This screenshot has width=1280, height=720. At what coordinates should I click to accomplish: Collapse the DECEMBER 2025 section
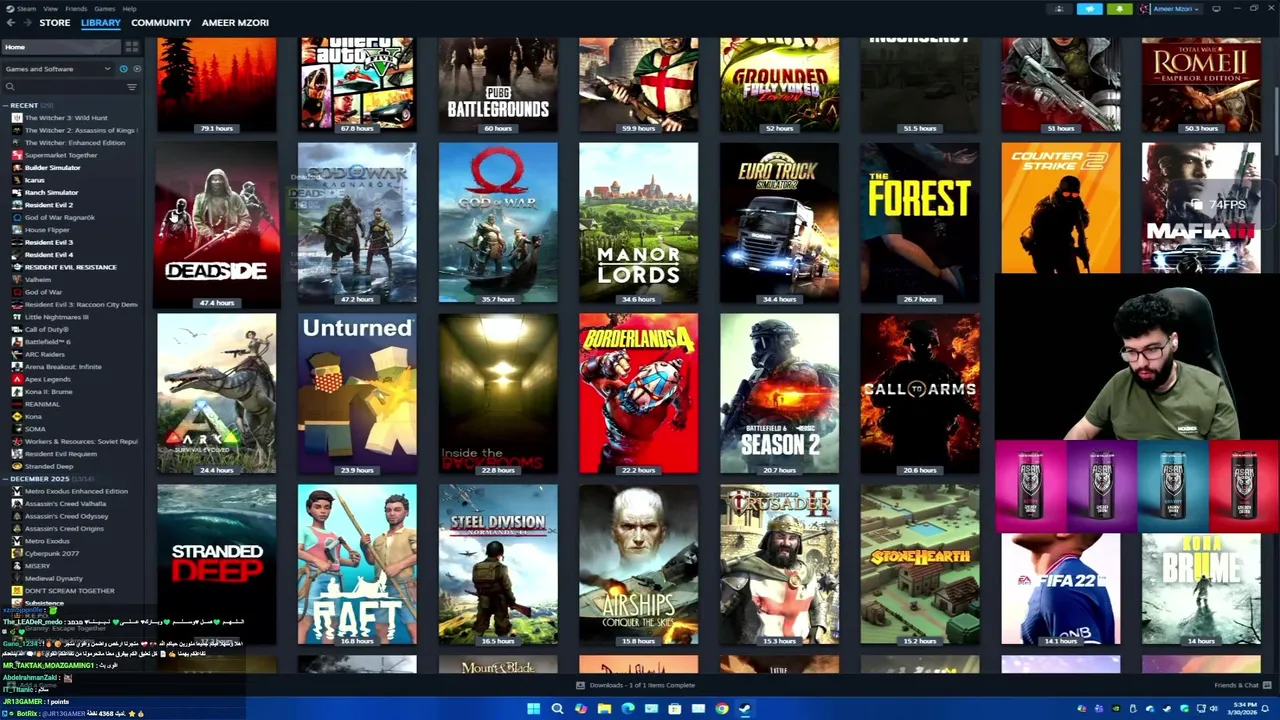[7, 479]
